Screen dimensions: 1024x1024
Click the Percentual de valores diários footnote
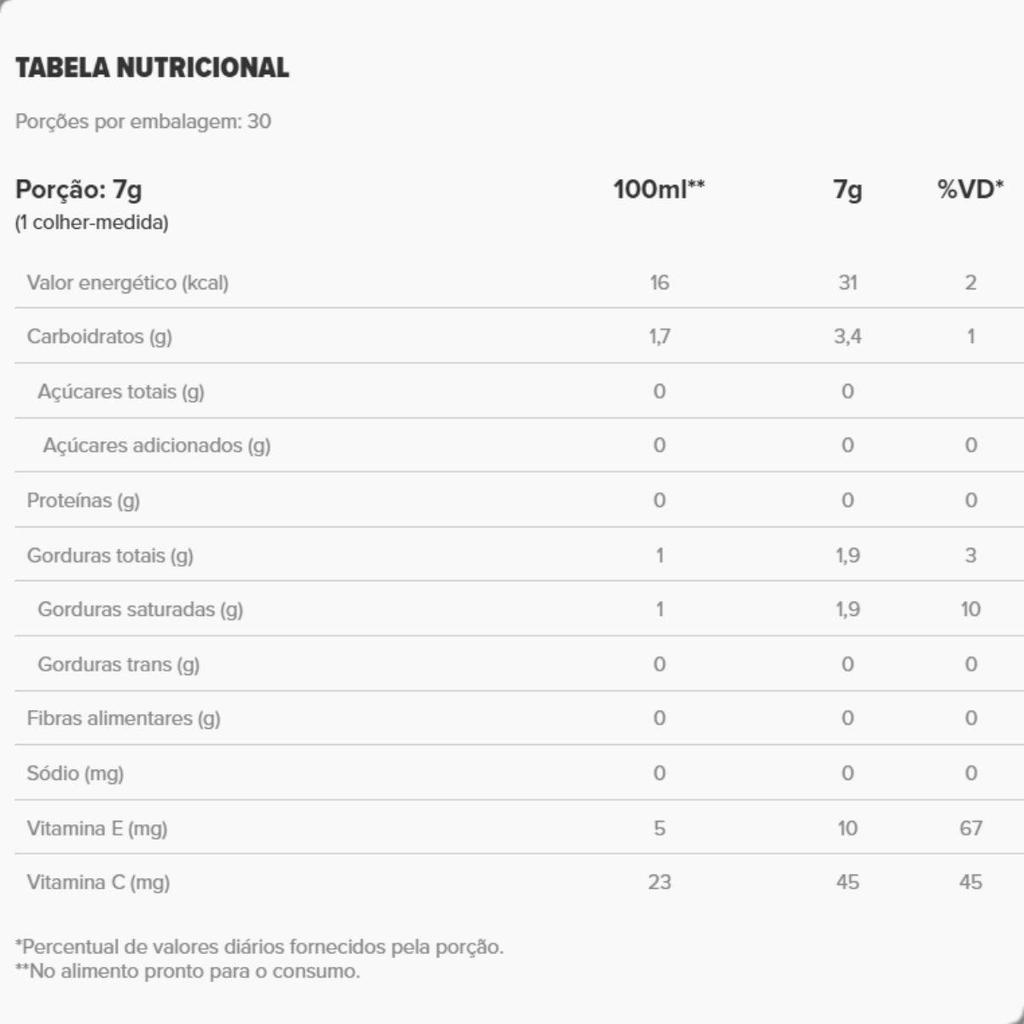(260, 947)
